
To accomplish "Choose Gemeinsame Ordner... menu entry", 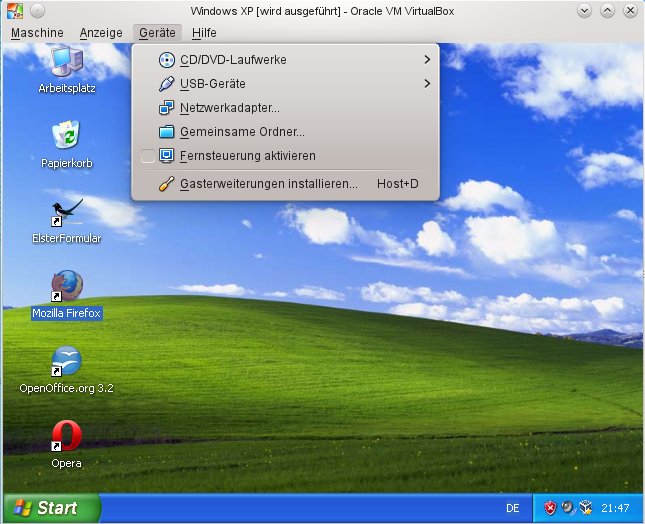I will pos(285,132).
